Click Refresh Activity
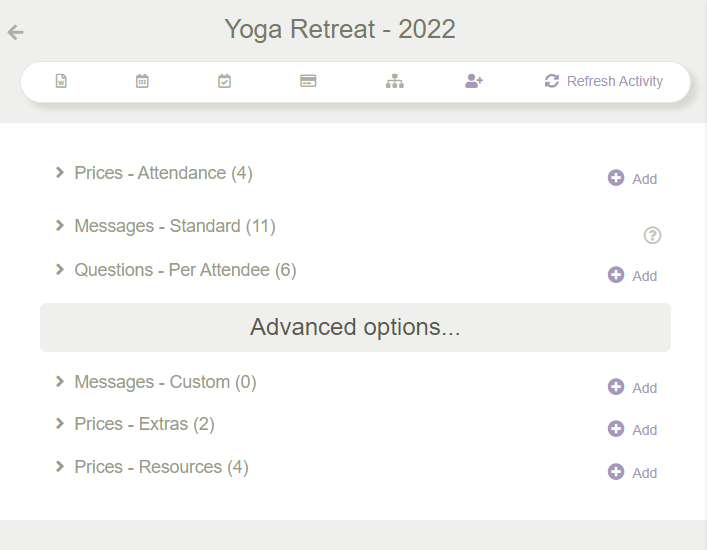Image resolution: width=707 pixels, height=550 pixels. (604, 81)
